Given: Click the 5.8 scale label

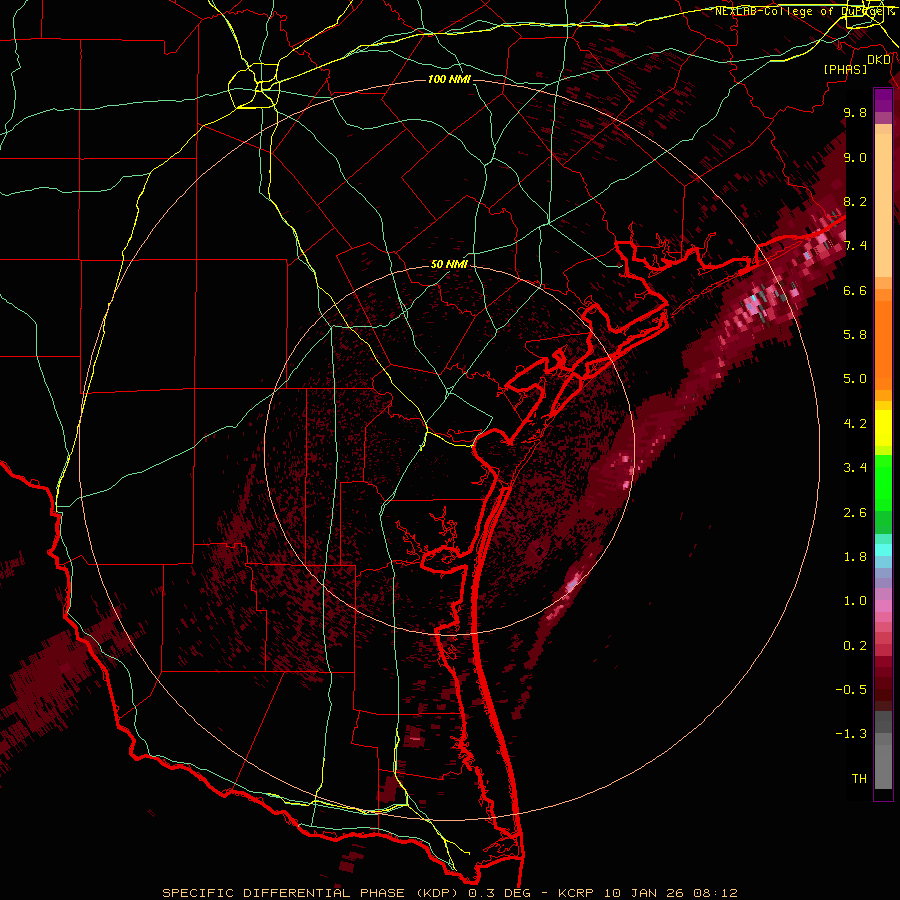Looking at the screenshot, I should [855, 335].
